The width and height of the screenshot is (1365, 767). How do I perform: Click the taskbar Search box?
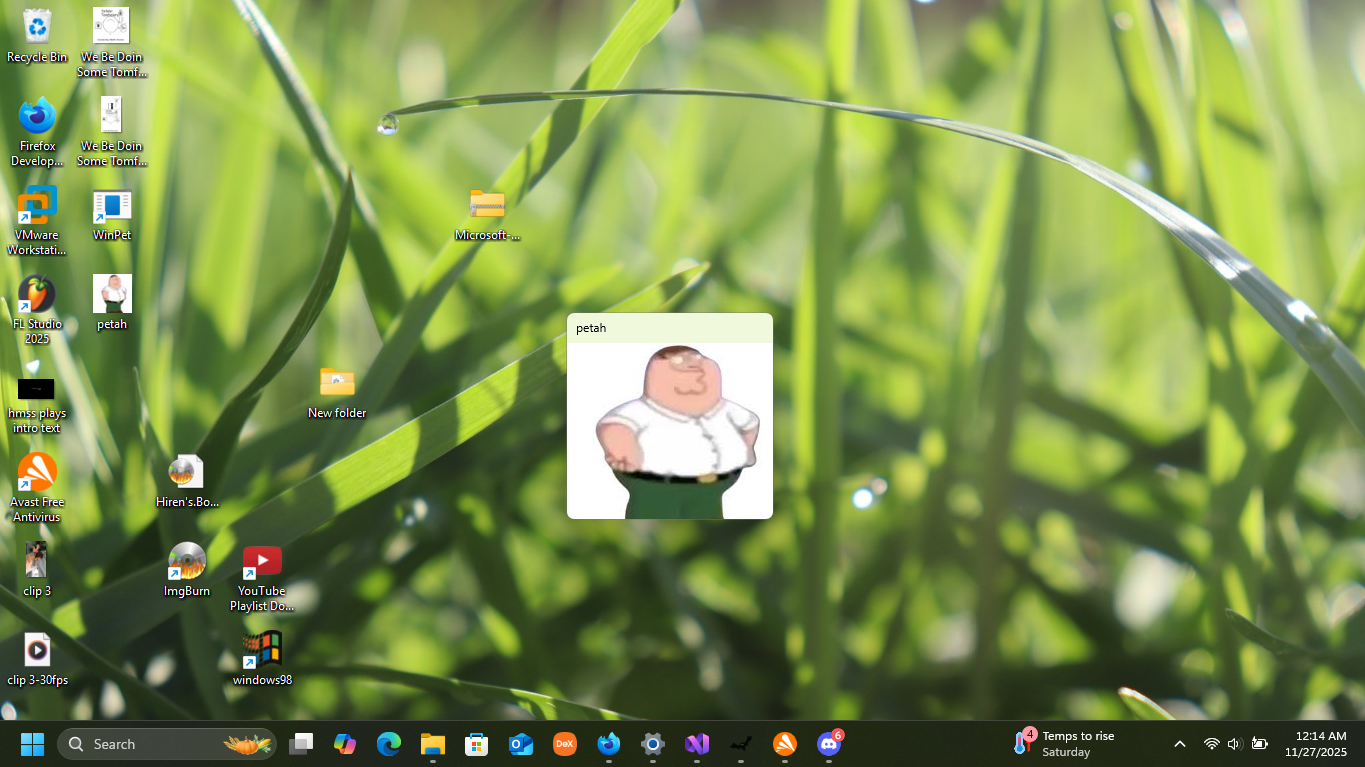pyautogui.click(x=167, y=744)
